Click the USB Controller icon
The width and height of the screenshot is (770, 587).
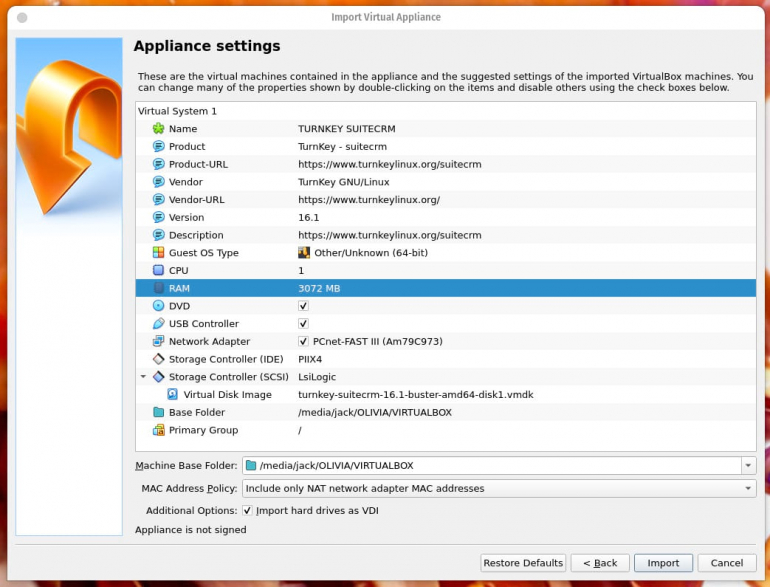158,323
